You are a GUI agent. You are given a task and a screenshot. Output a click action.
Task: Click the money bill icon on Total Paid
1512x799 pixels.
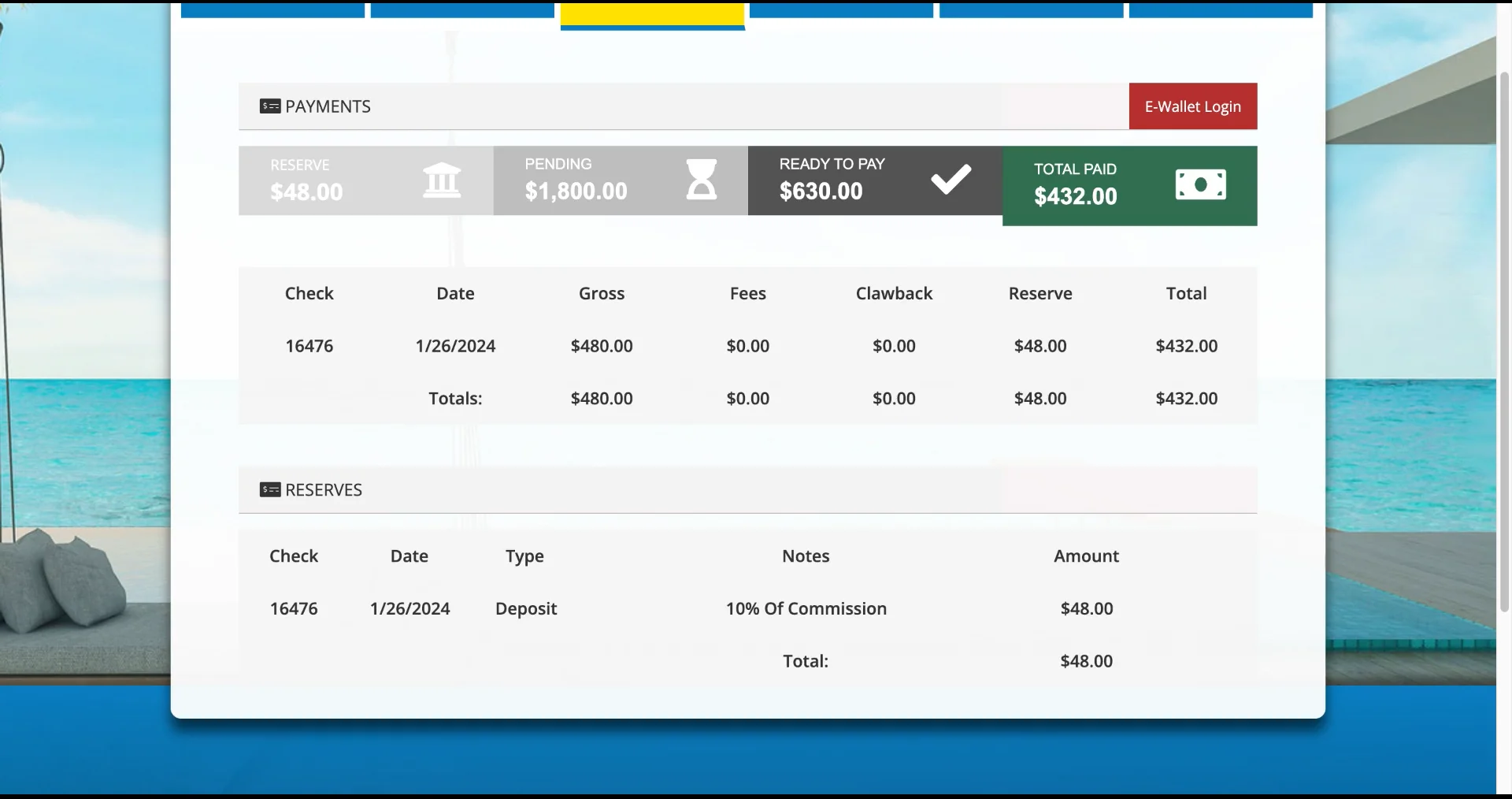pyautogui.click(x=1201, y=184)
